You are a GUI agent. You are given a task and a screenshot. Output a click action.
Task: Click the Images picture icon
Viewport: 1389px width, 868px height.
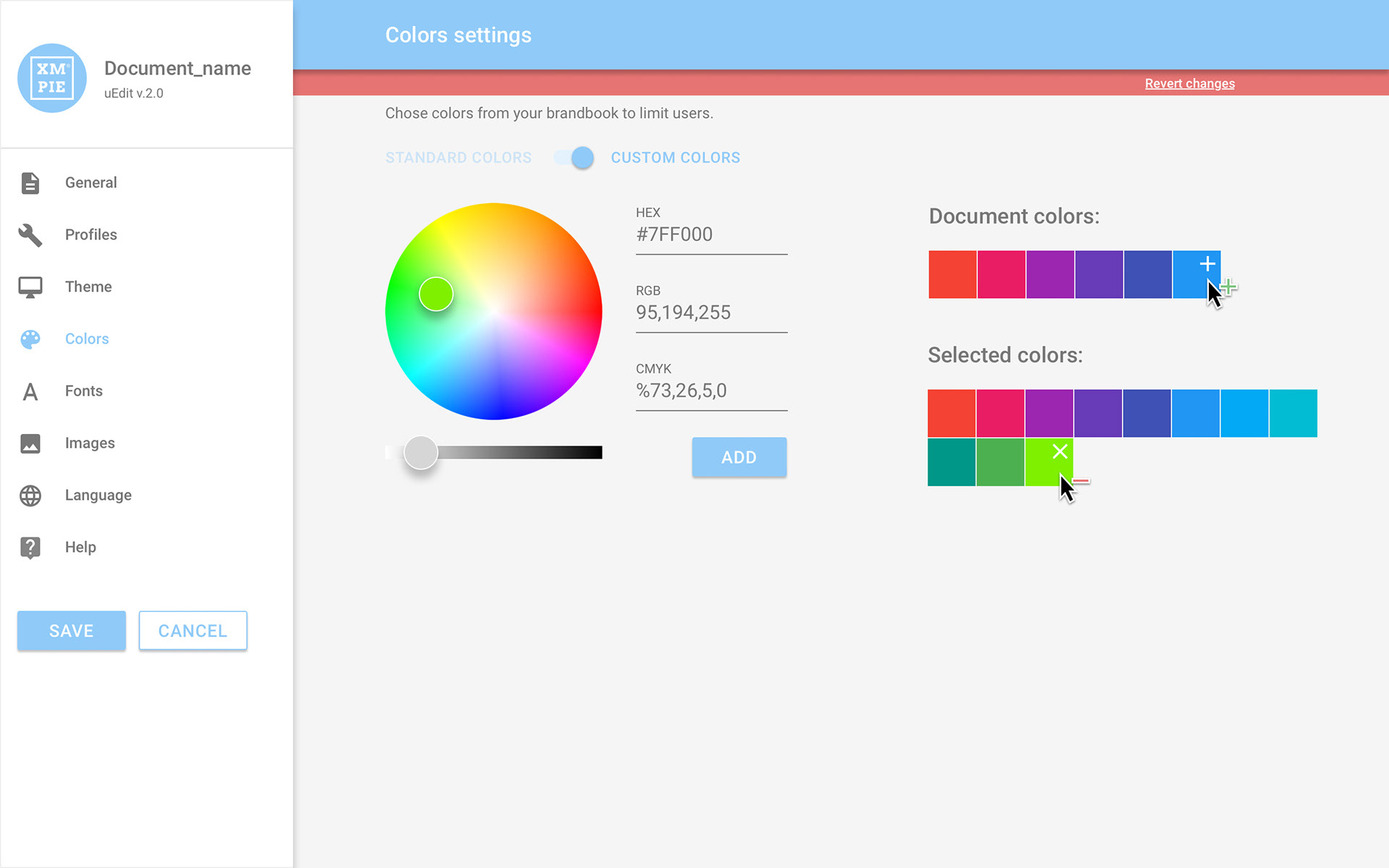click(30, 443)
